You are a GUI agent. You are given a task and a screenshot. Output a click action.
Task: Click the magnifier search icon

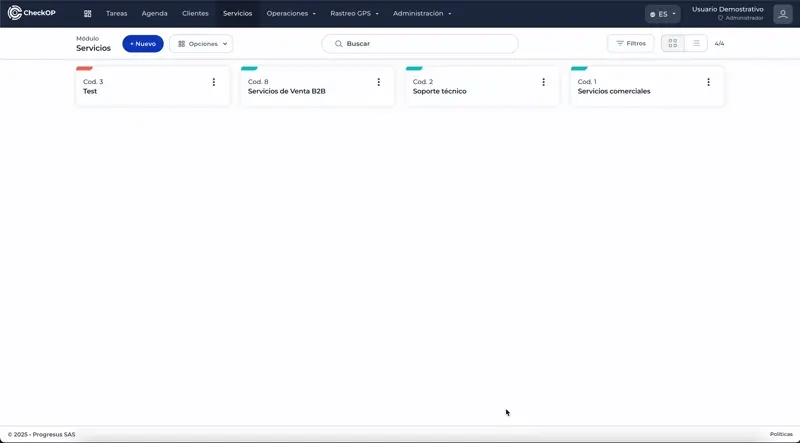click(339, 44)
